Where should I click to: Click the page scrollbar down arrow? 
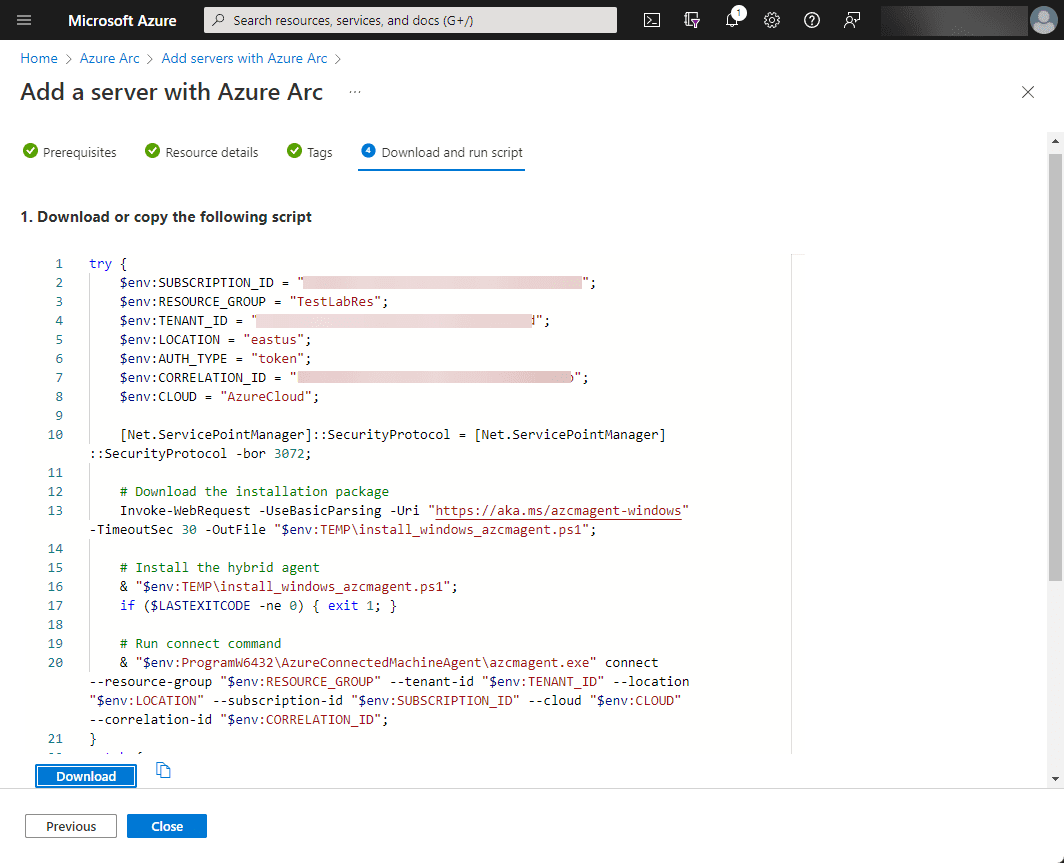point(1055,779)
